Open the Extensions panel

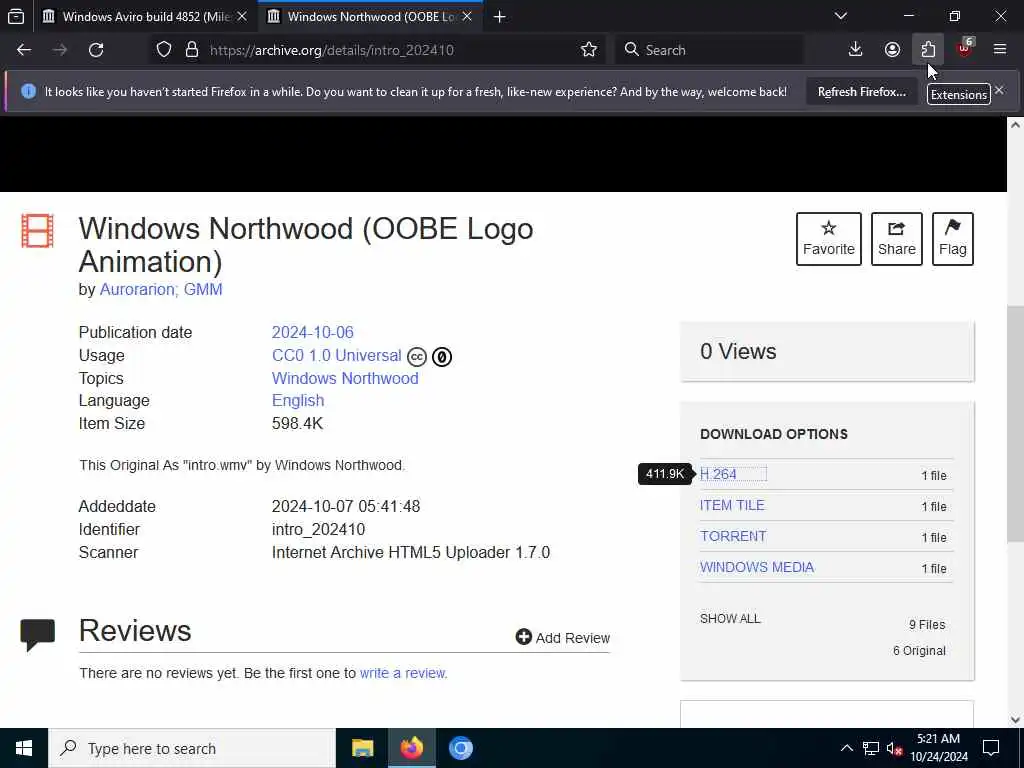(928, 50)
